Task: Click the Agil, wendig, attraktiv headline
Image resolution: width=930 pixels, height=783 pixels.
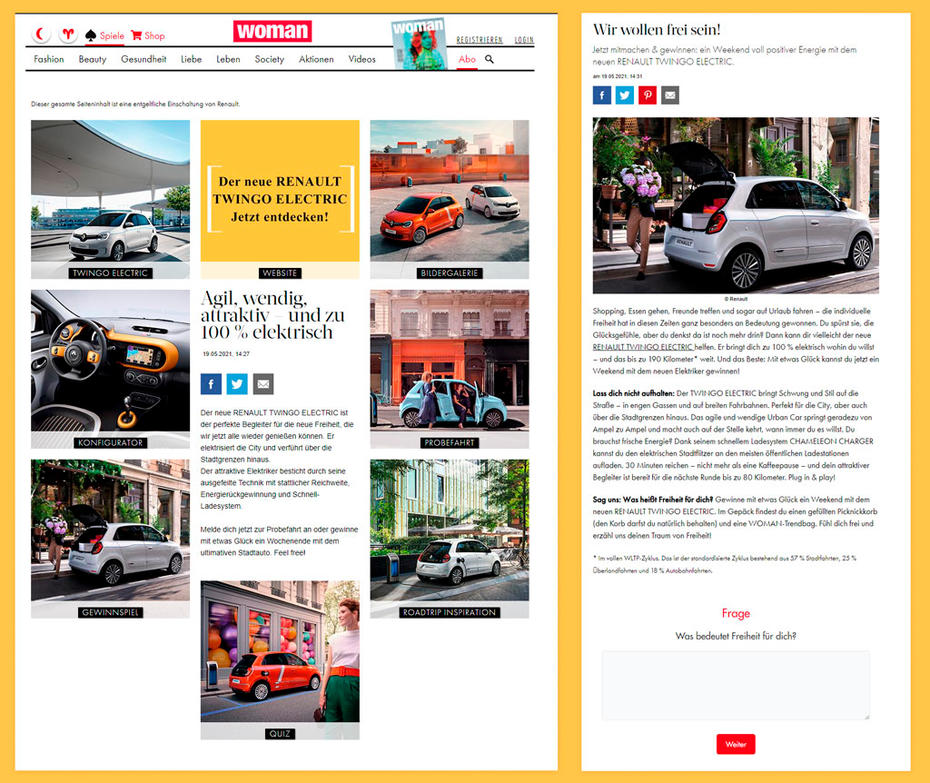Action: 272,315
